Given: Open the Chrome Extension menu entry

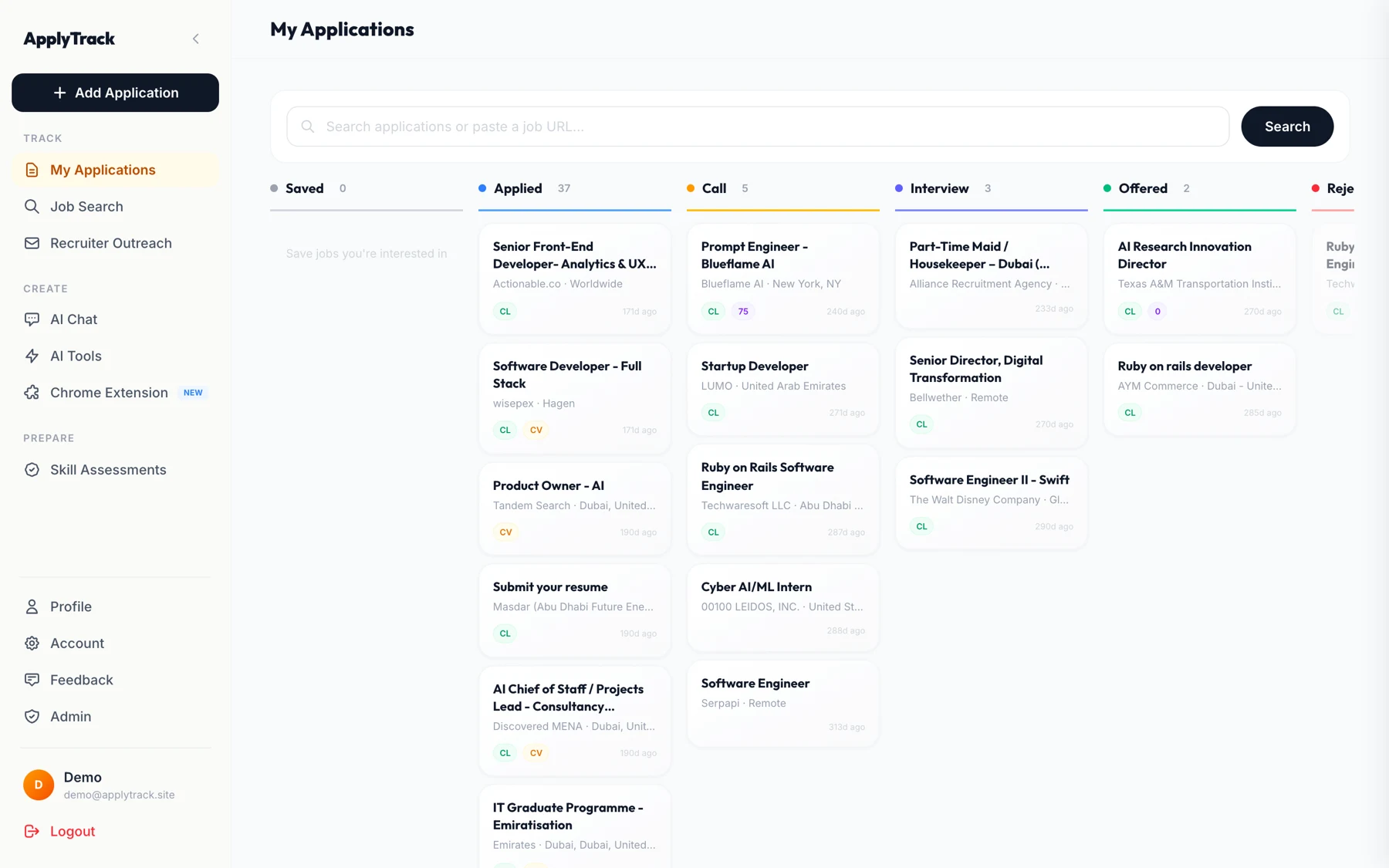Looking at the screenshot, I should pyautogui.click(x=115, y=392).
